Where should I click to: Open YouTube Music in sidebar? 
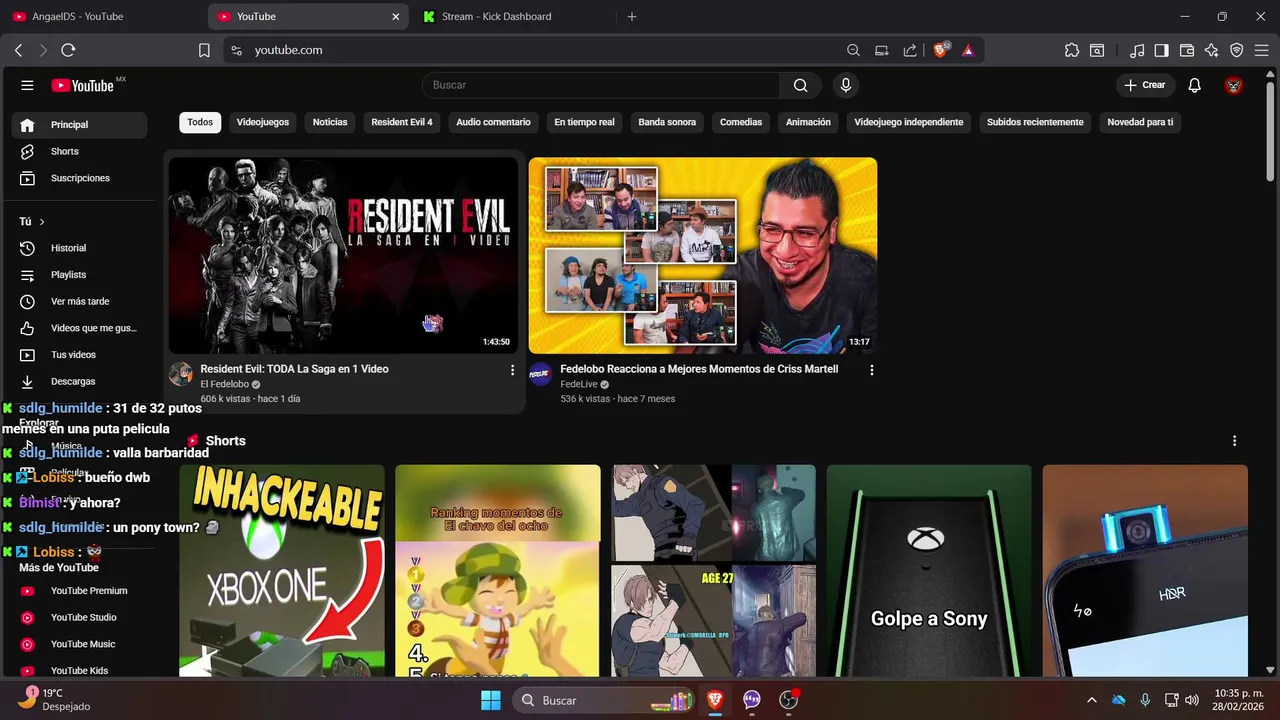click(x=80, y=645)
